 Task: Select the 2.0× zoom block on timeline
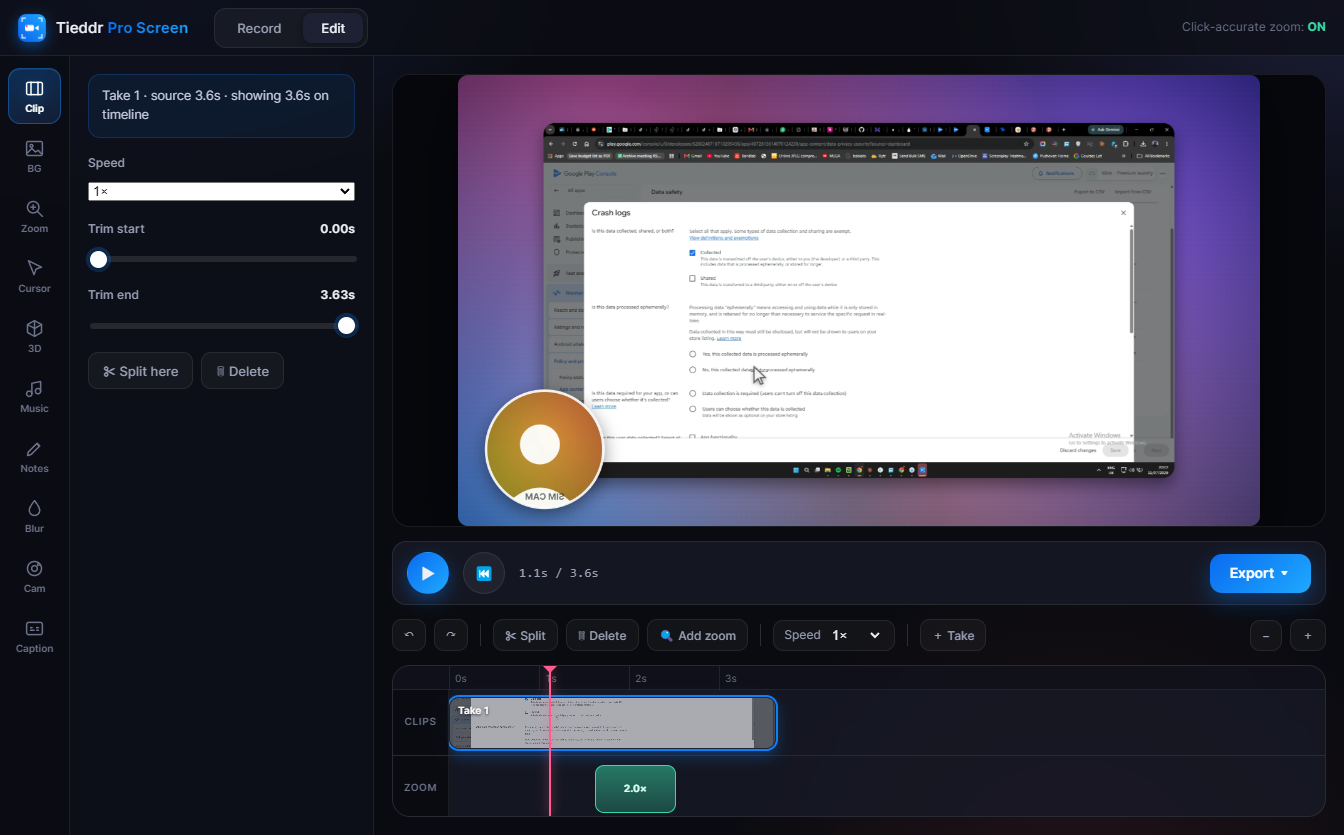(635, 788)
